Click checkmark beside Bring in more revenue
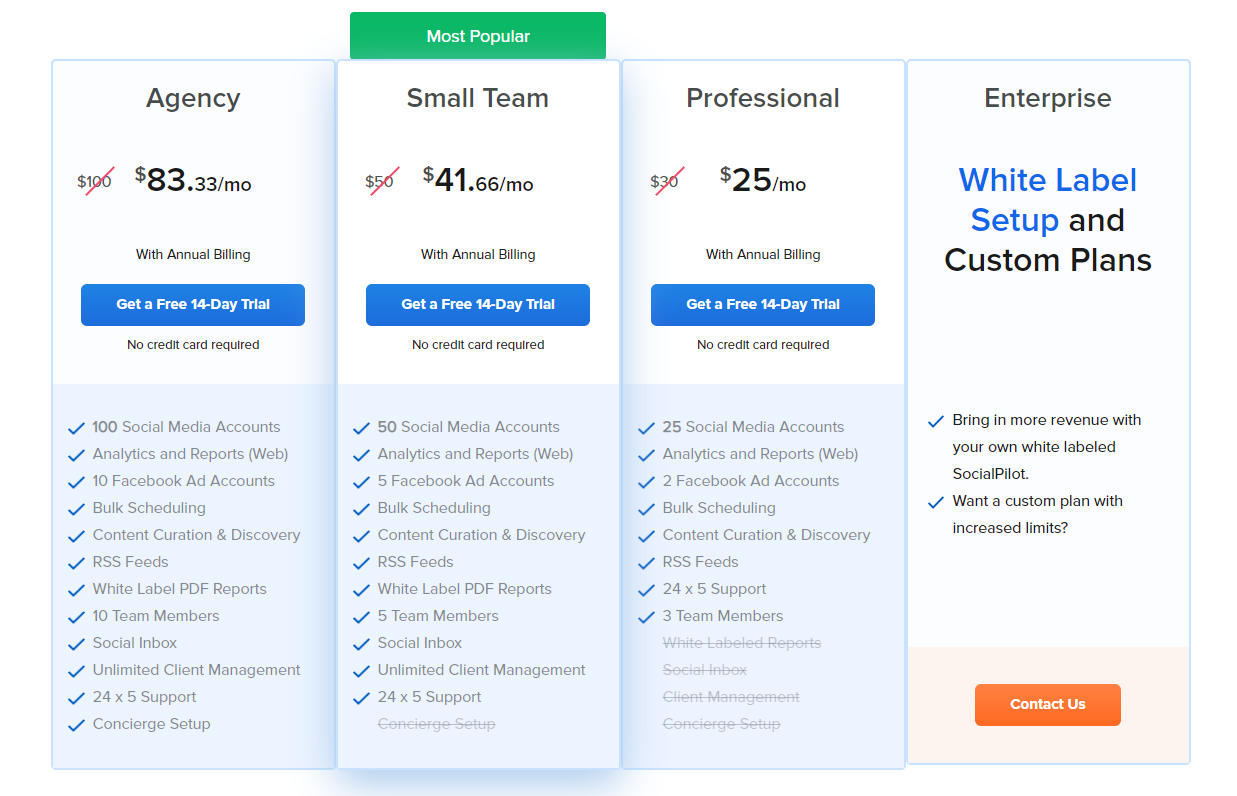This screenshot has height=796, width=1237. pyautogui.click(x=936, y=421)
